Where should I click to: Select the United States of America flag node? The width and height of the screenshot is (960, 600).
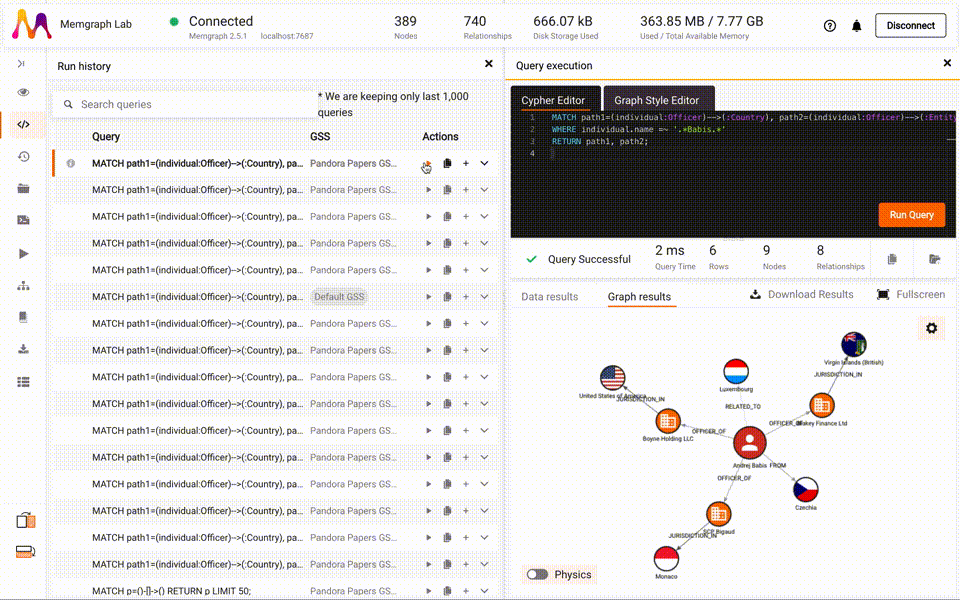coord(612,378)
